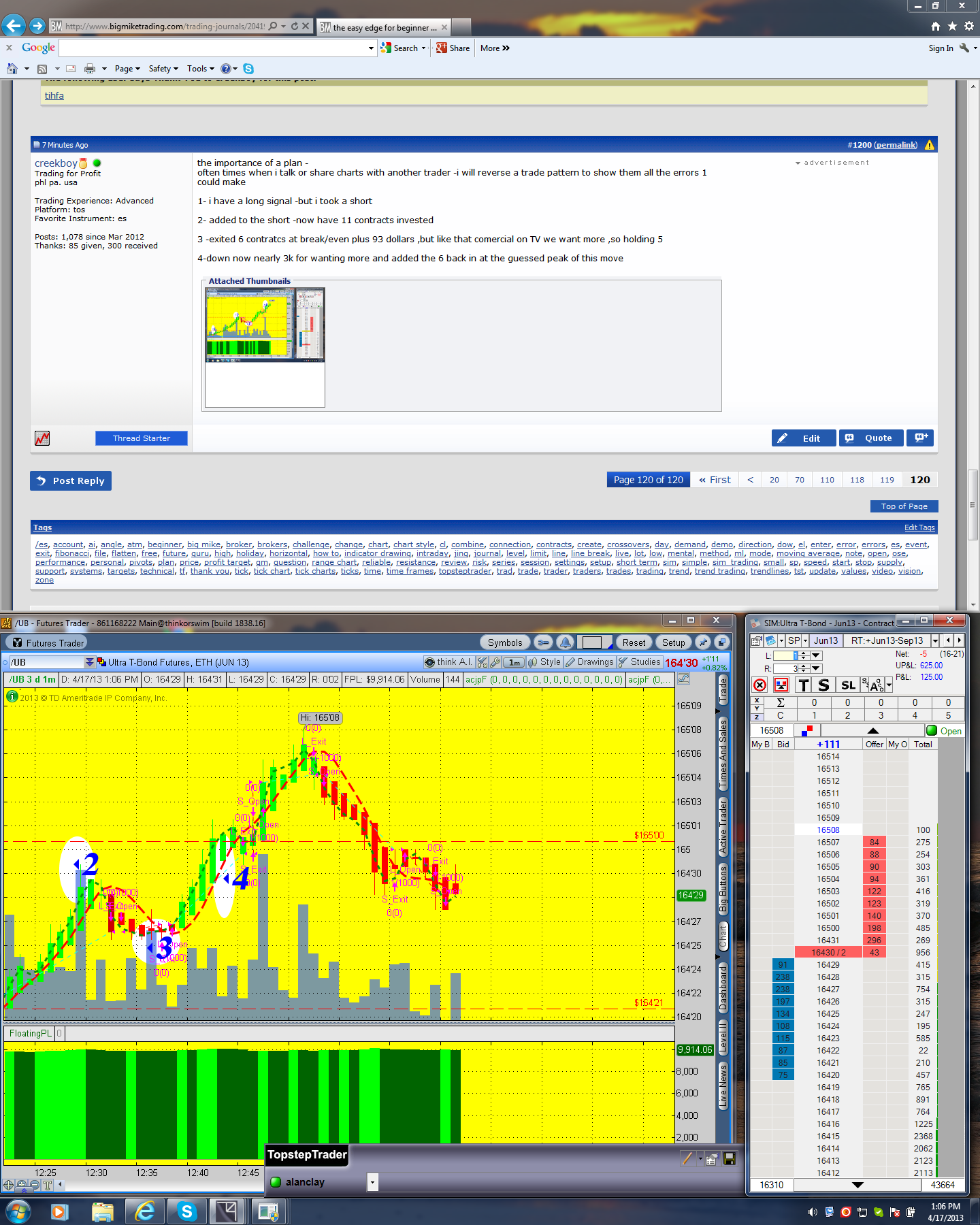Viewport: 980px width, 1225px height.
Task: Click the cancel all orders red X icon
Action: [760, 685]
